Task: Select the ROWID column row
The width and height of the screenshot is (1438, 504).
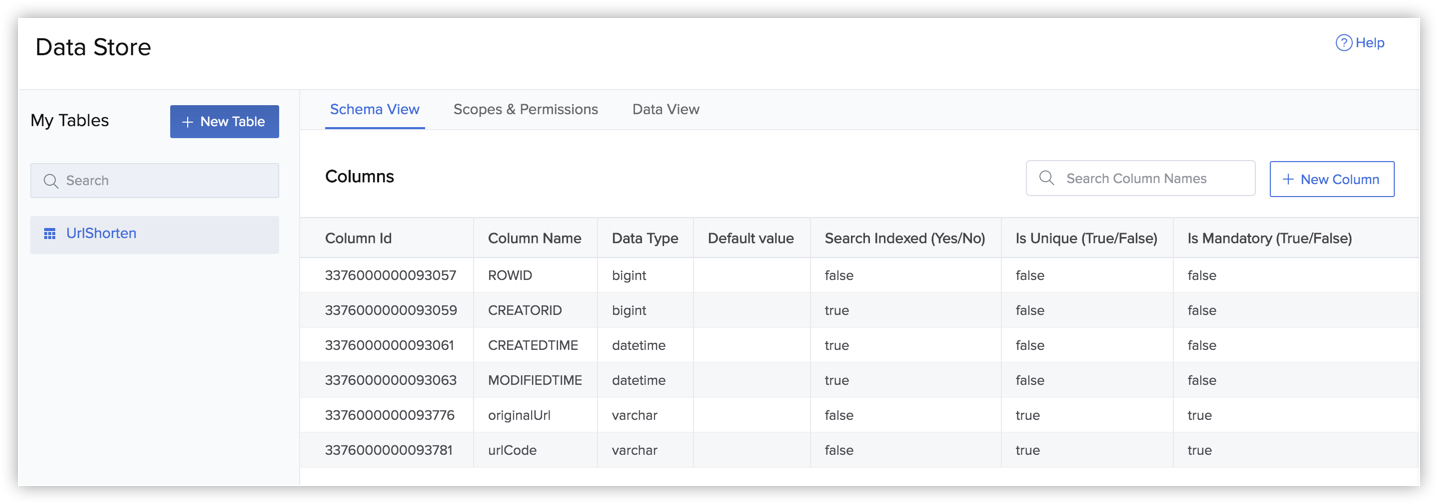Action: [510, 275]
